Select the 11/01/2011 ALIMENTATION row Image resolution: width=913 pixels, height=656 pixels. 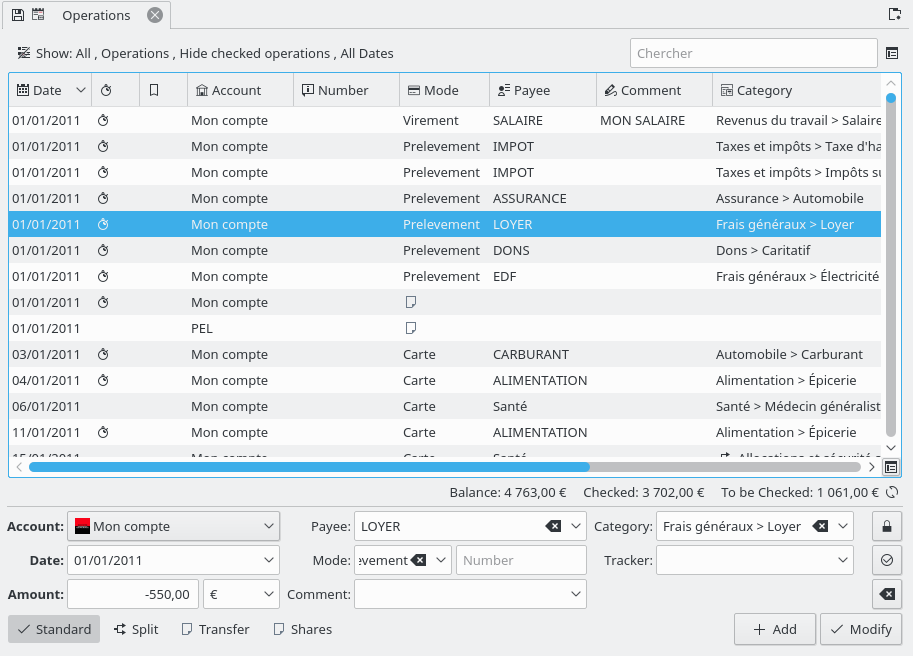(x=445, y=432)
